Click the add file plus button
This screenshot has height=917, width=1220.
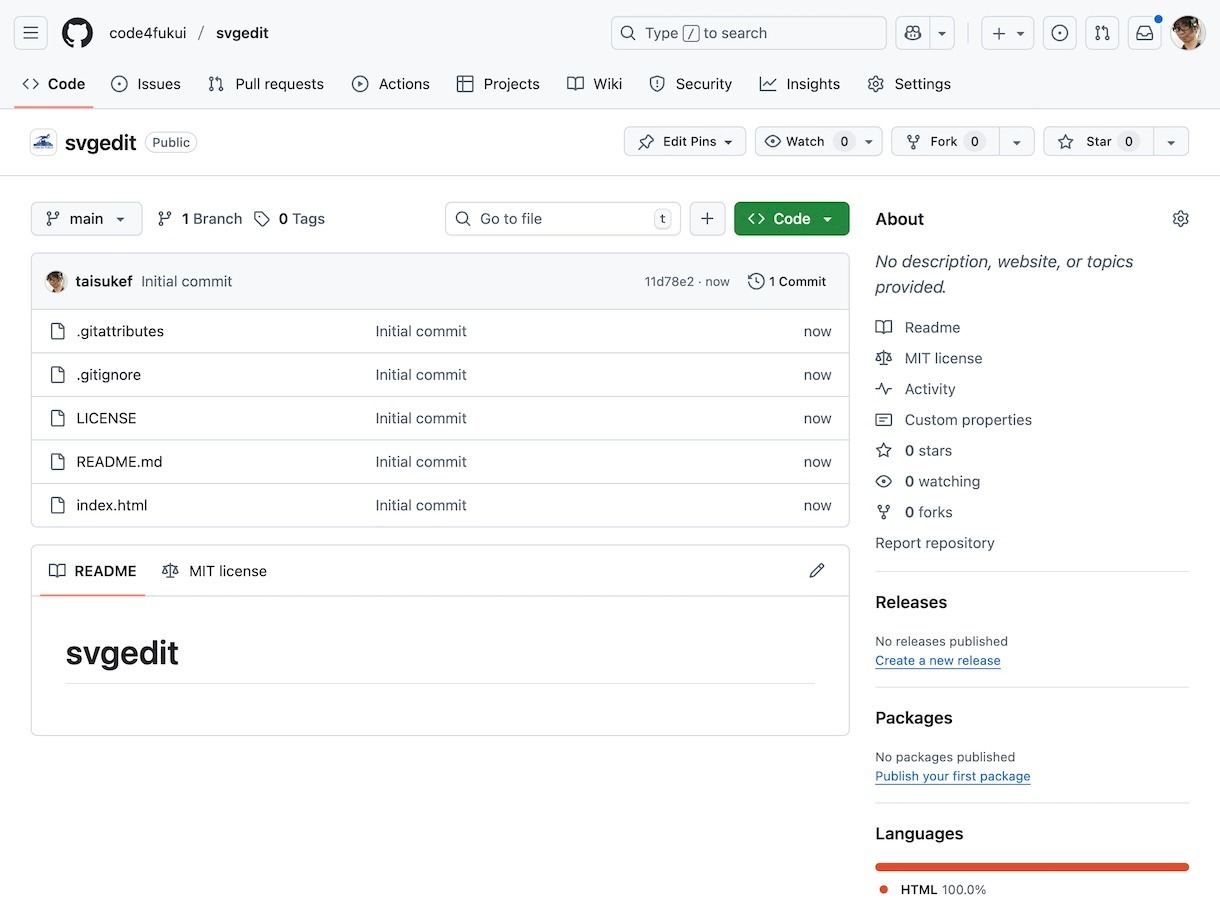[707, 219]
